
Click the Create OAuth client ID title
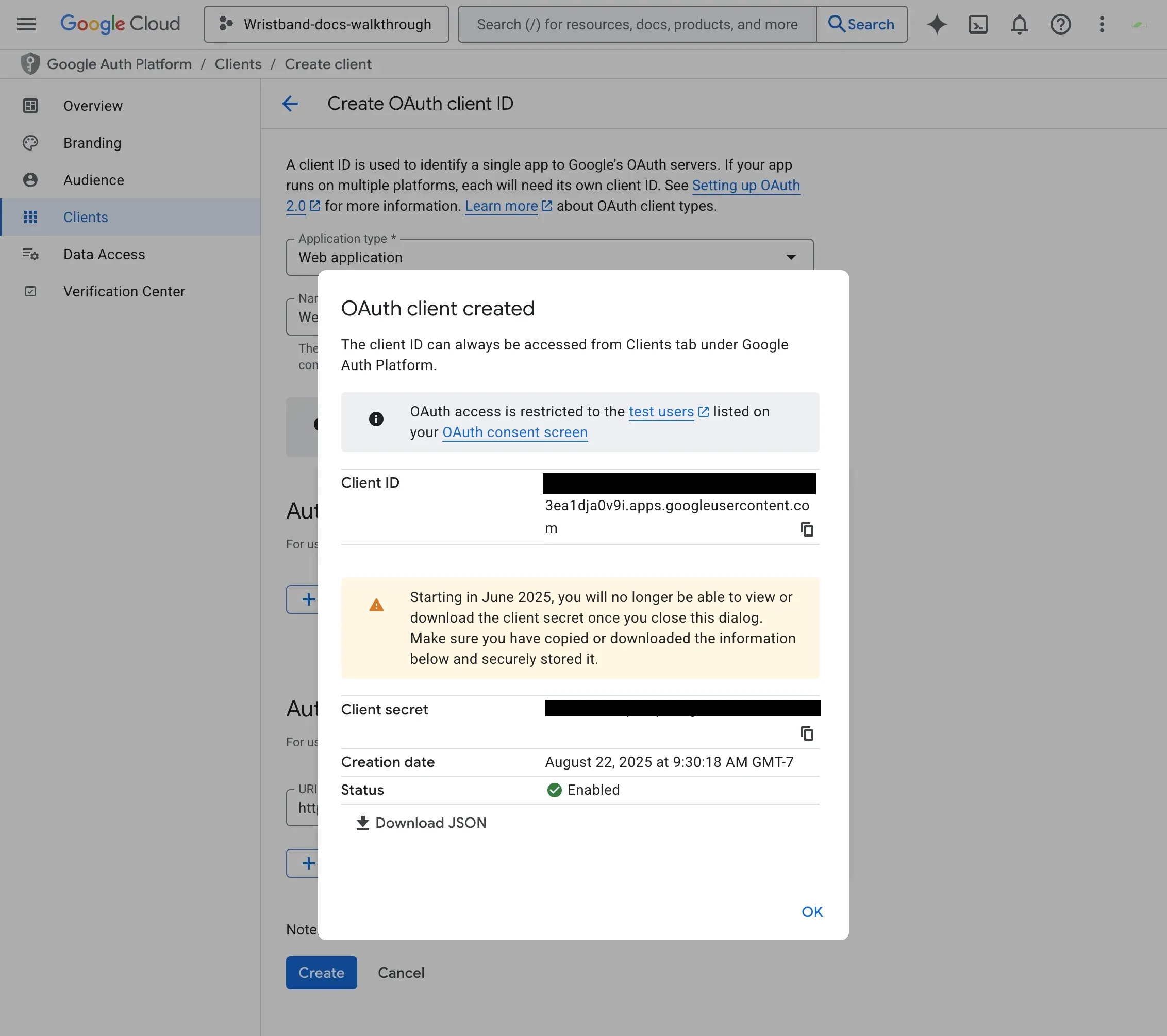pyautogui.click(x=420, y=103)
